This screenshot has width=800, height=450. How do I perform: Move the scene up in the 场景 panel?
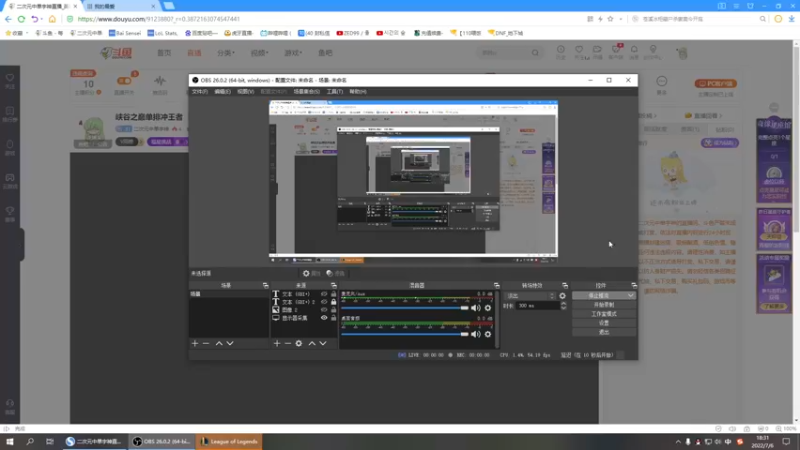pos(219,343)
